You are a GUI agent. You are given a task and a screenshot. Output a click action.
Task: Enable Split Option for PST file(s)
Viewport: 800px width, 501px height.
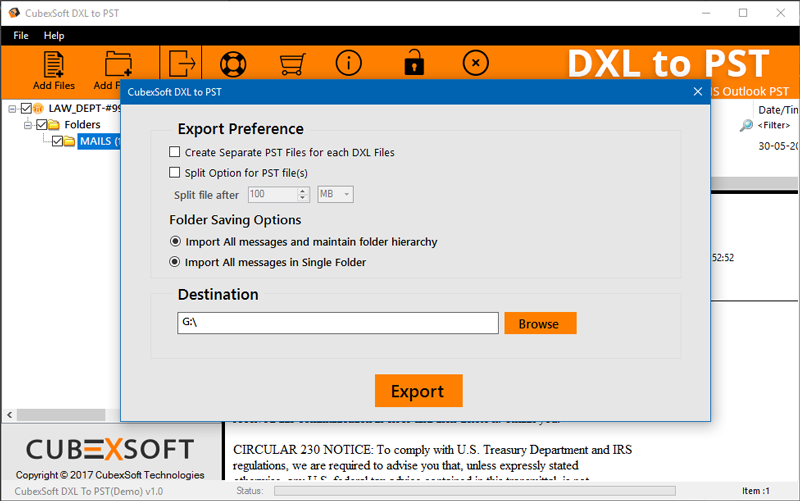(174, 172)
